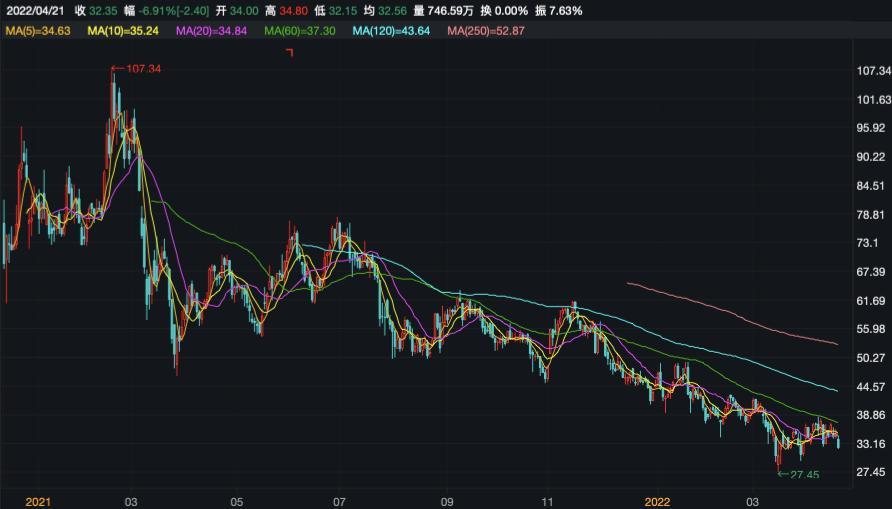Click the 2022/04/21 date in header
This screenshot has height=509, width=892.
pyautogui.click(x=35, y=10)
